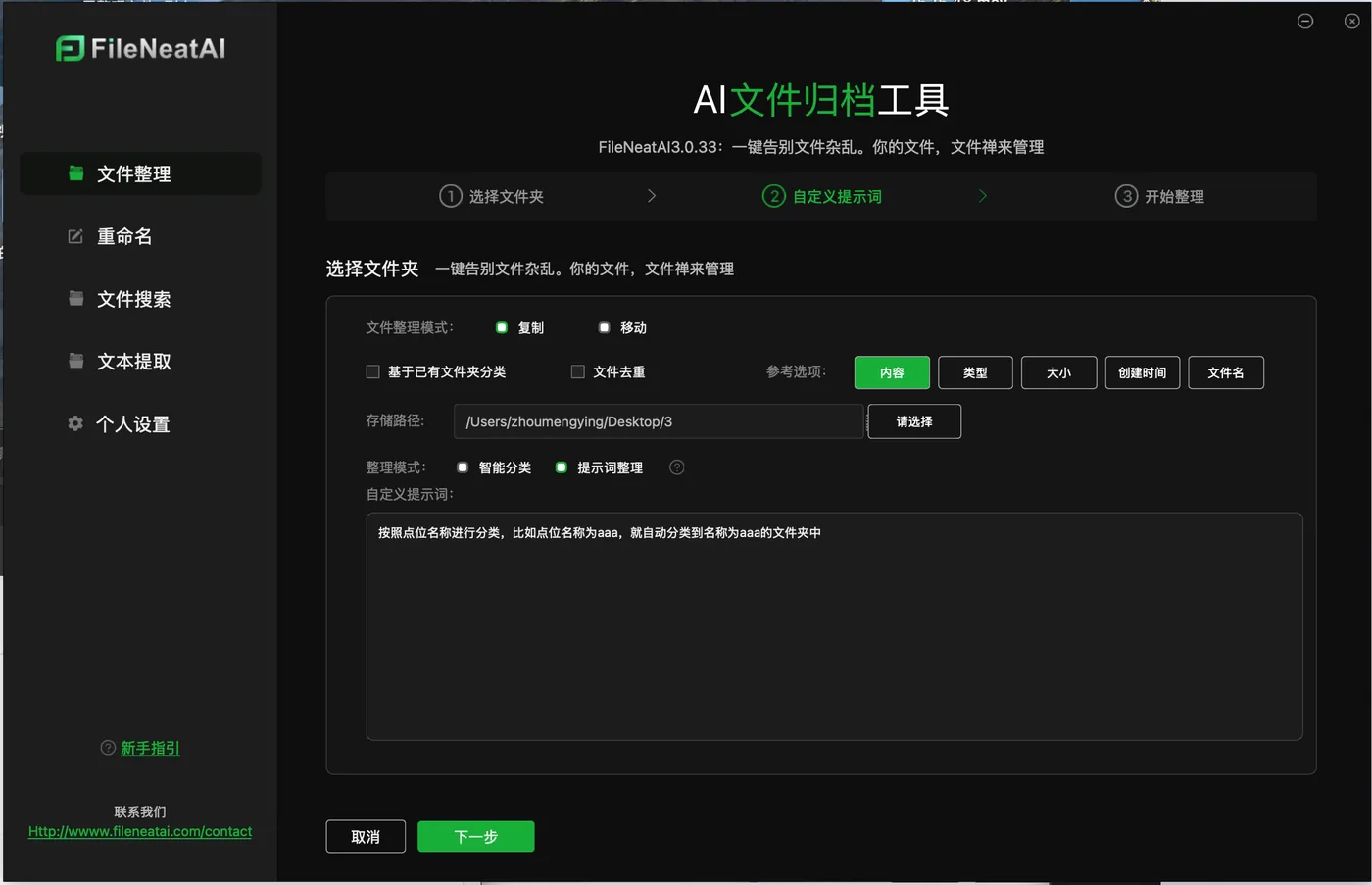
Task: Click the folder icon beside 文件搜索
Action: pyautogui.click(x=75, y=298)
